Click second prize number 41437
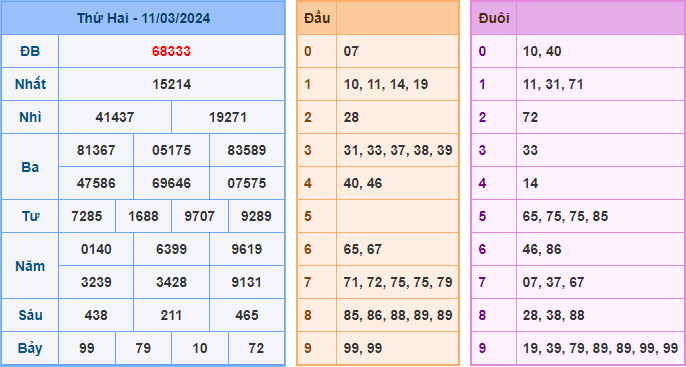Screen dimensions: 686x367 115,117
